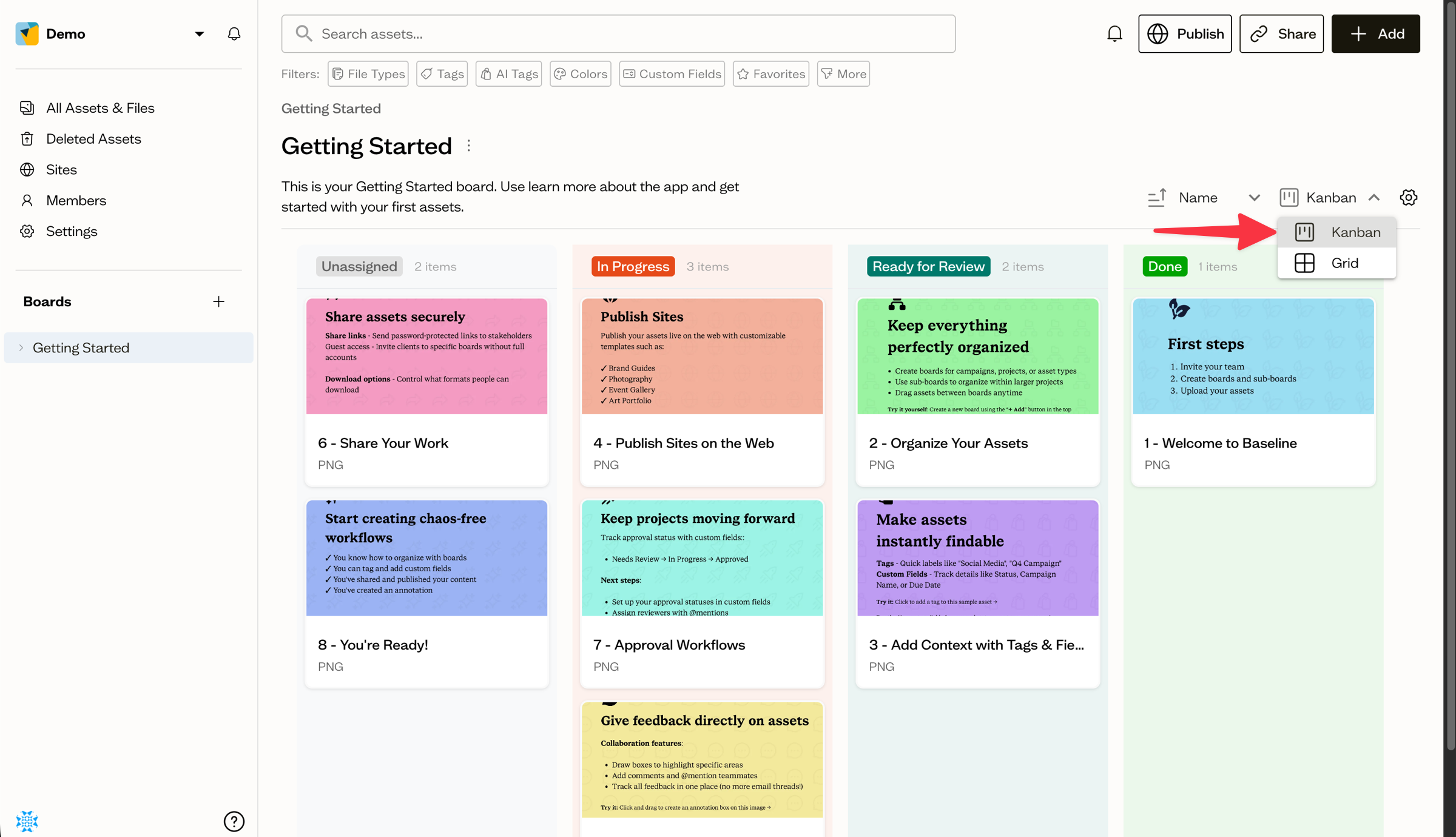Open Give feedback directly on assets thumbnail
This screenshot has width=1456, height=837.
coord(702,760)
